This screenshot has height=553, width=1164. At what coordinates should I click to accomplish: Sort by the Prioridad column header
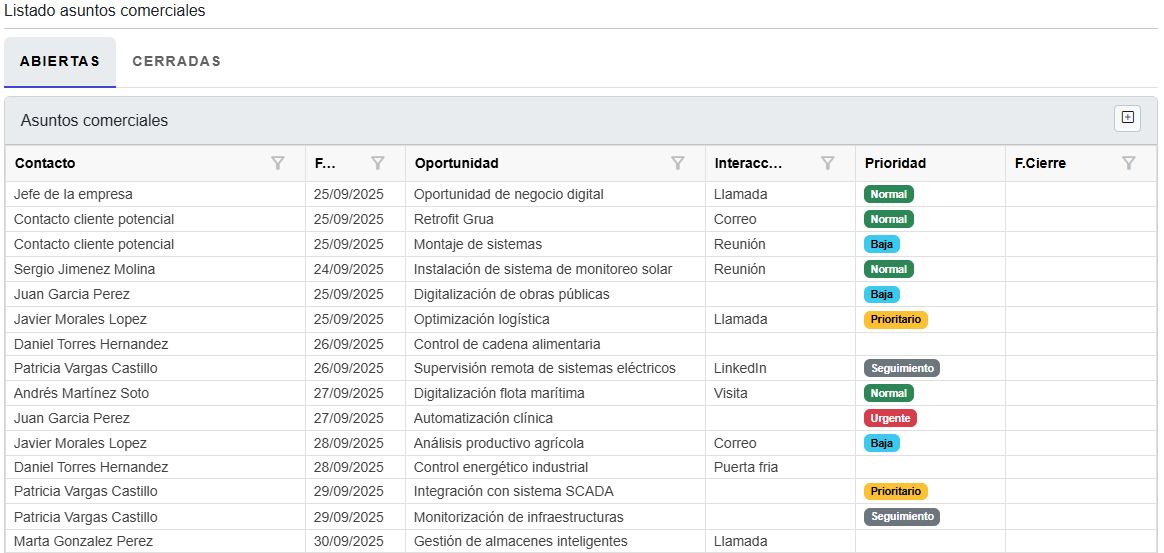895,163
